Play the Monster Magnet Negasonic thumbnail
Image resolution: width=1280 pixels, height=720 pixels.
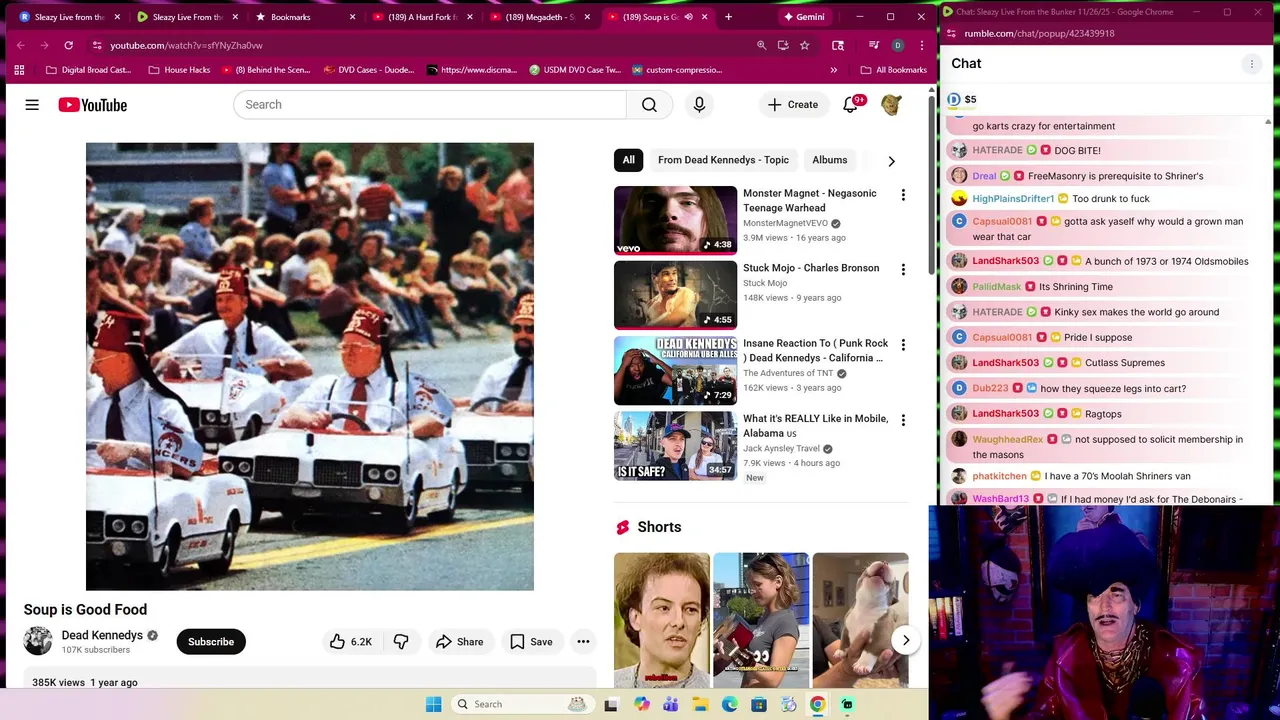[x=675, y=220]
